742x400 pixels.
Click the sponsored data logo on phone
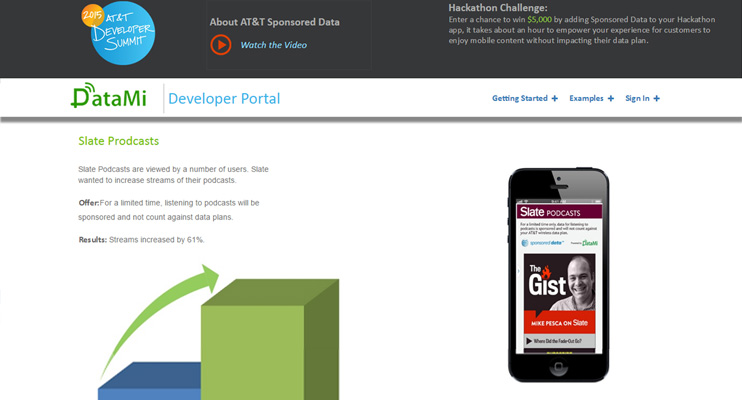coord(542,243)
